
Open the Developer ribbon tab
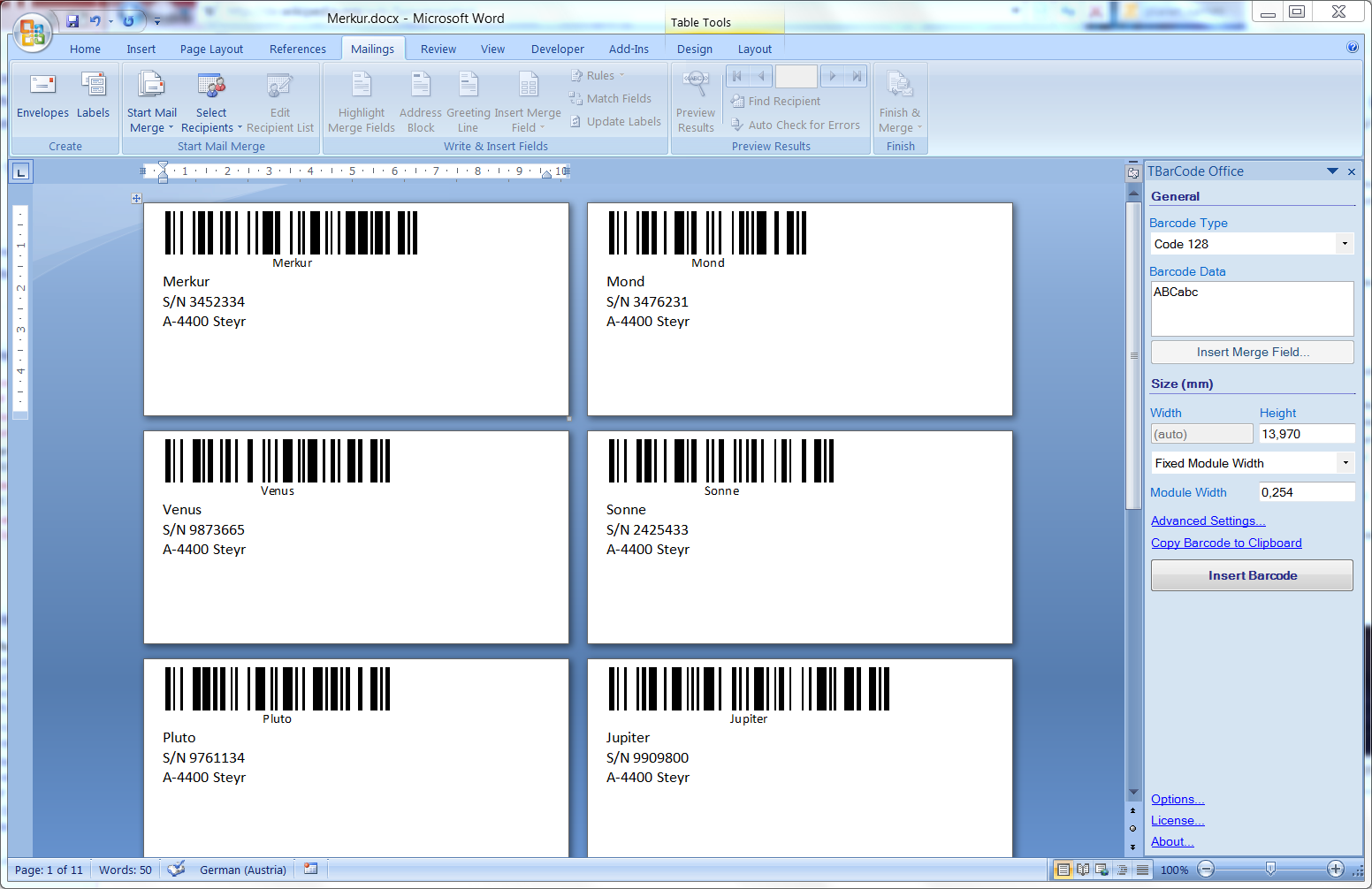pyautogui.click(x=557, y=49)
